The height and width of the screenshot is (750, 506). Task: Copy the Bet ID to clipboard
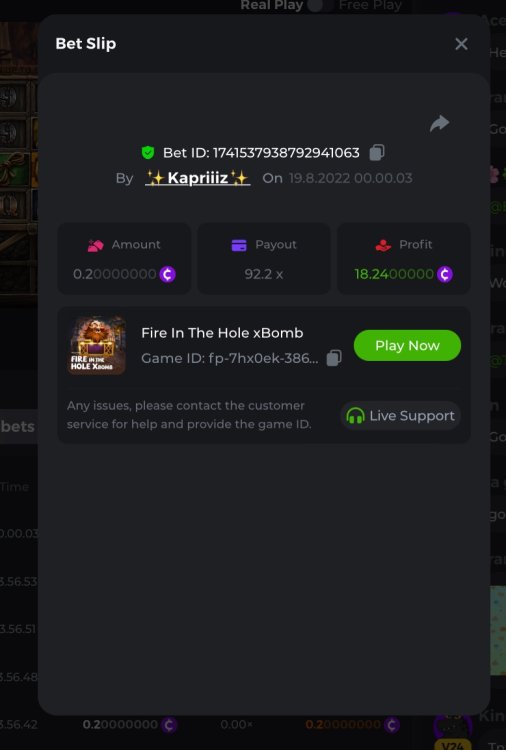click(x=377, y=153)
